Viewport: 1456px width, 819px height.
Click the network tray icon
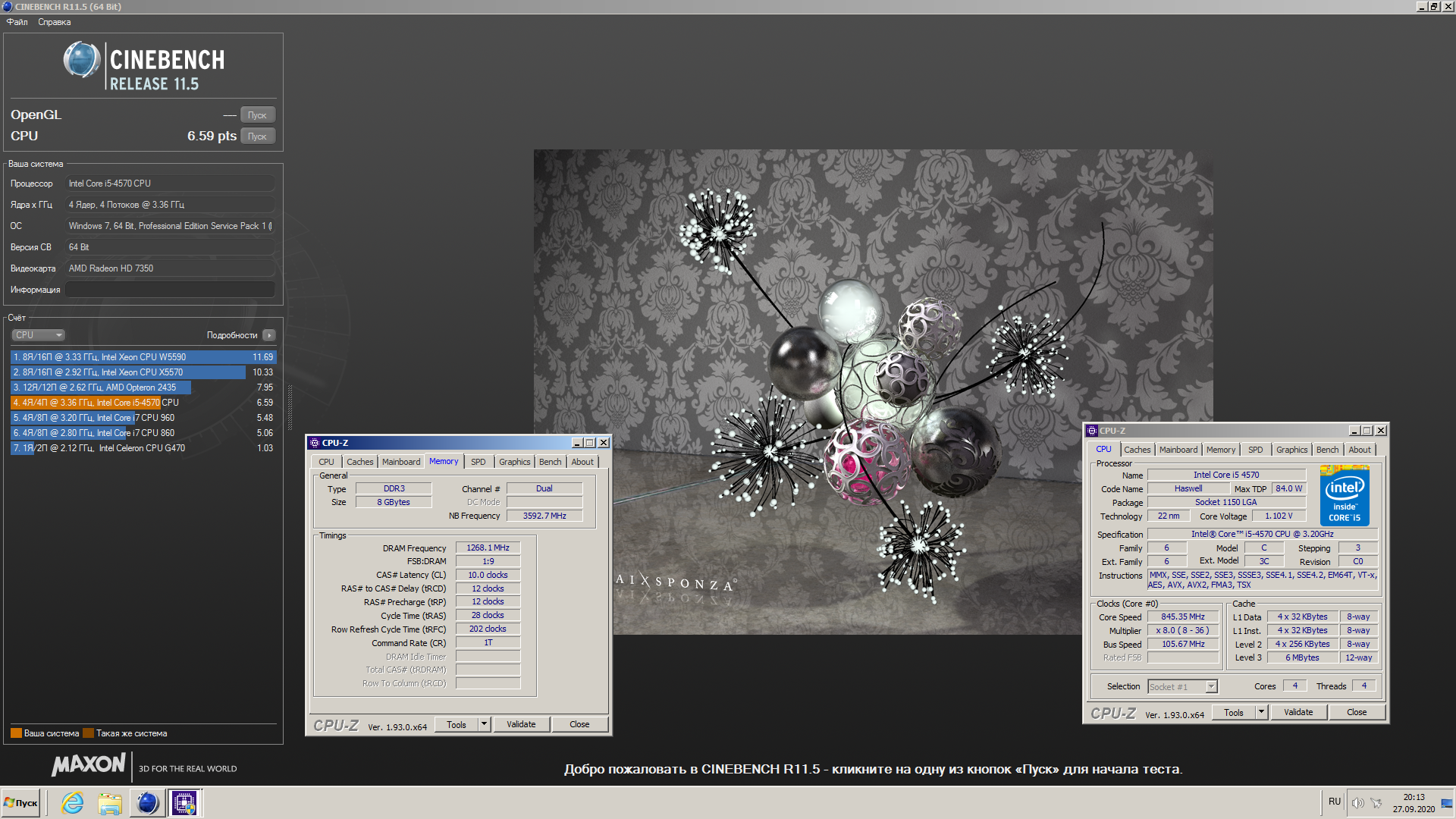tap(1376, 802)
